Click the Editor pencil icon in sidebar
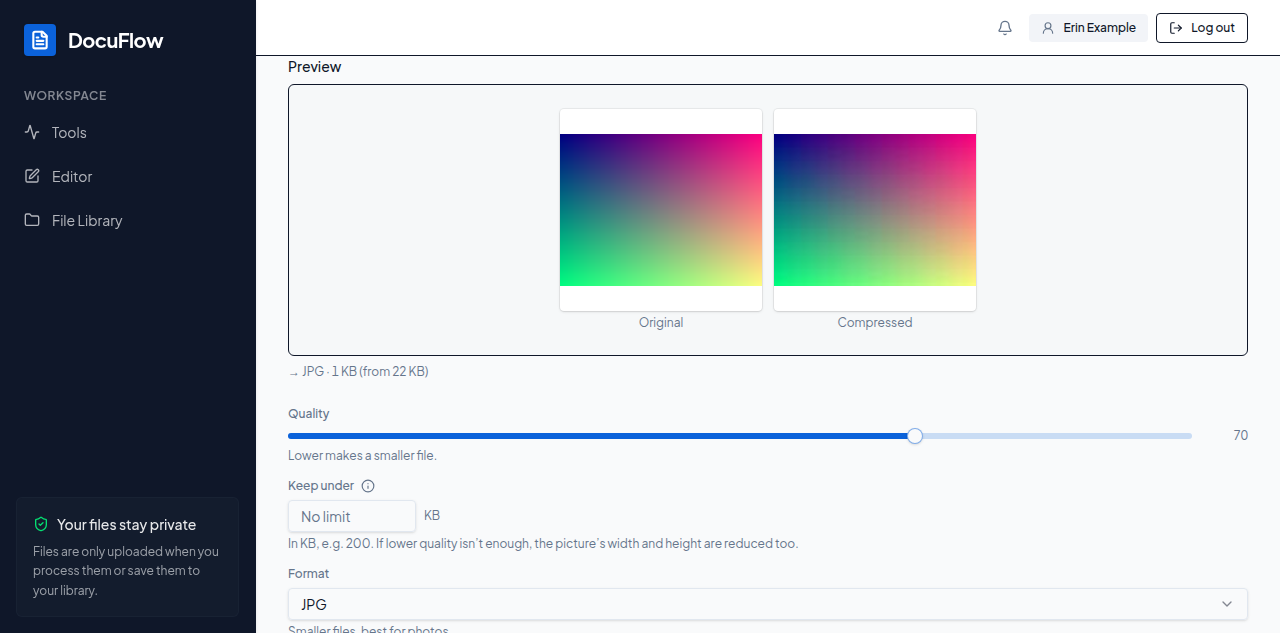Screen dimensions: 1280x633 coord(32,176)
